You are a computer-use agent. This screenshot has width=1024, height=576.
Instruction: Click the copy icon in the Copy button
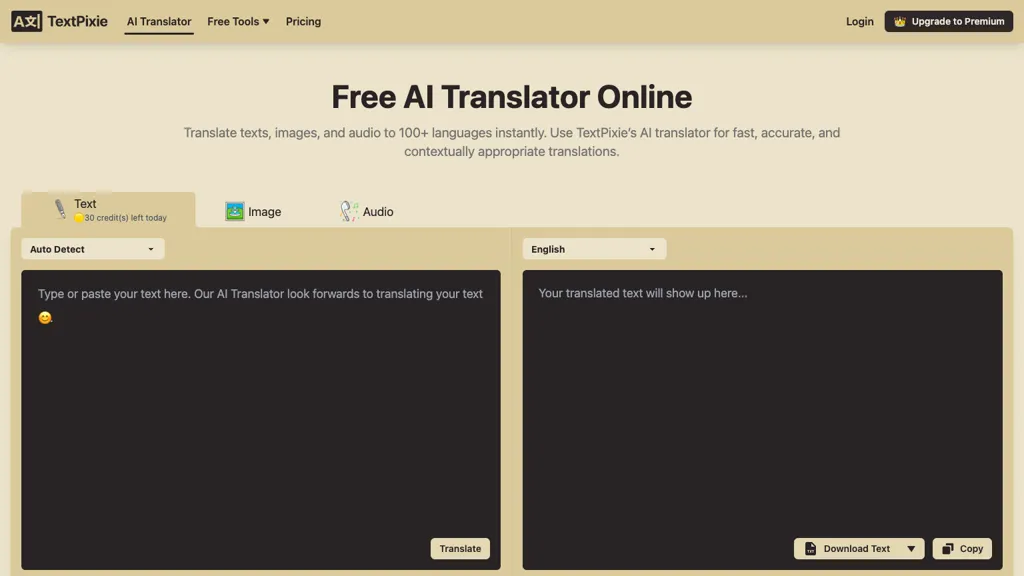(x=948, y=548)
